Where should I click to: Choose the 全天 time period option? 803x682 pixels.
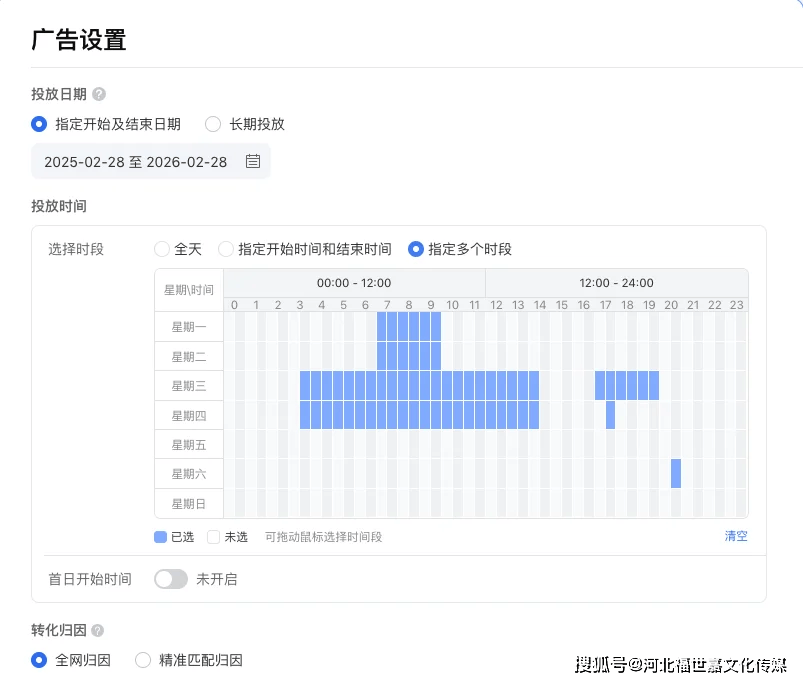[x=162, y=249]
